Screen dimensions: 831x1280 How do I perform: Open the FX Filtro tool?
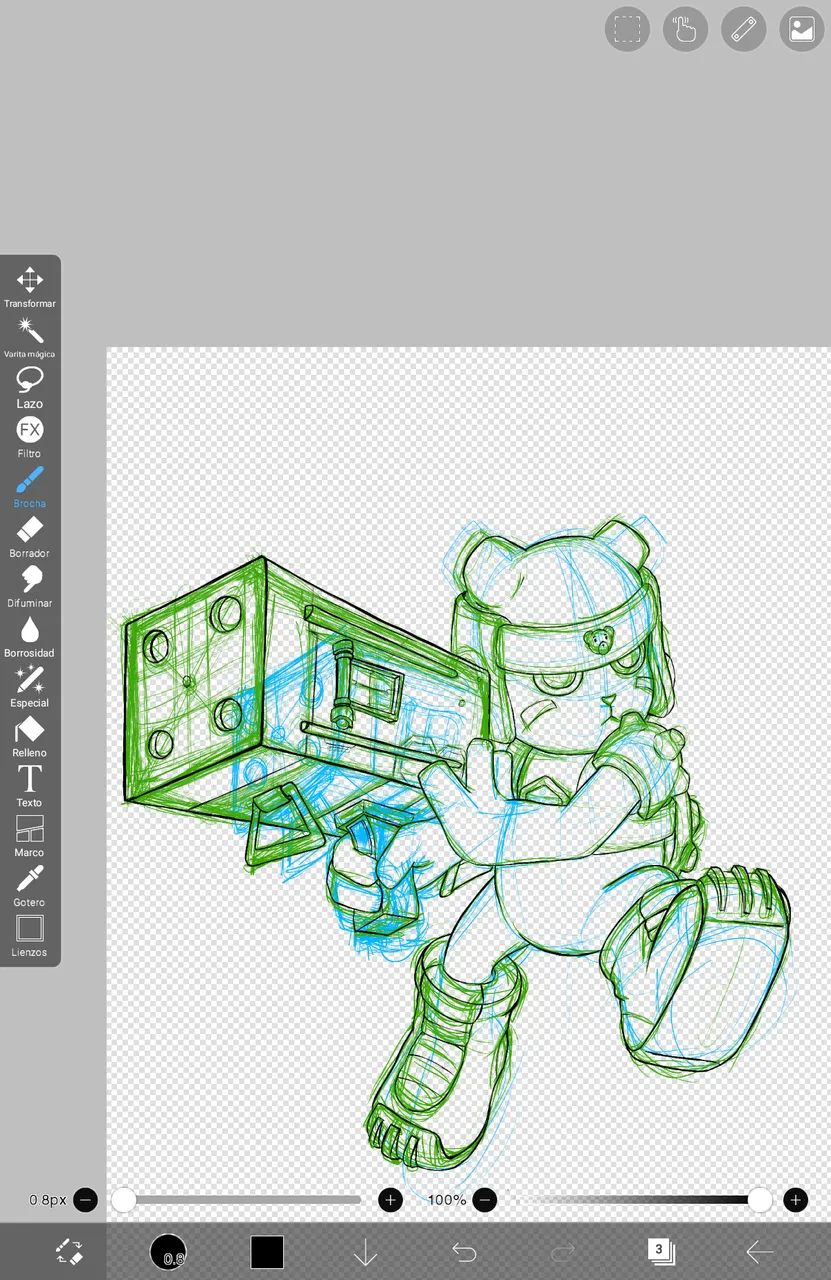point(30,436)
